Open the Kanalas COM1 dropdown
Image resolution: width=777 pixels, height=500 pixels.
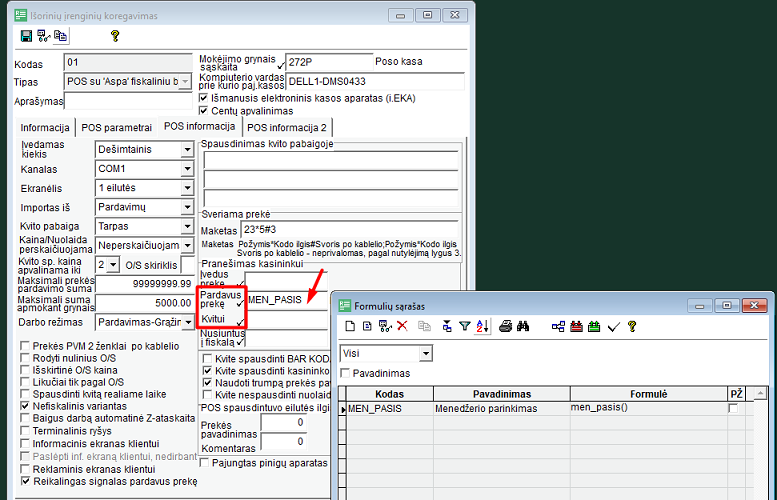(187, 168)
